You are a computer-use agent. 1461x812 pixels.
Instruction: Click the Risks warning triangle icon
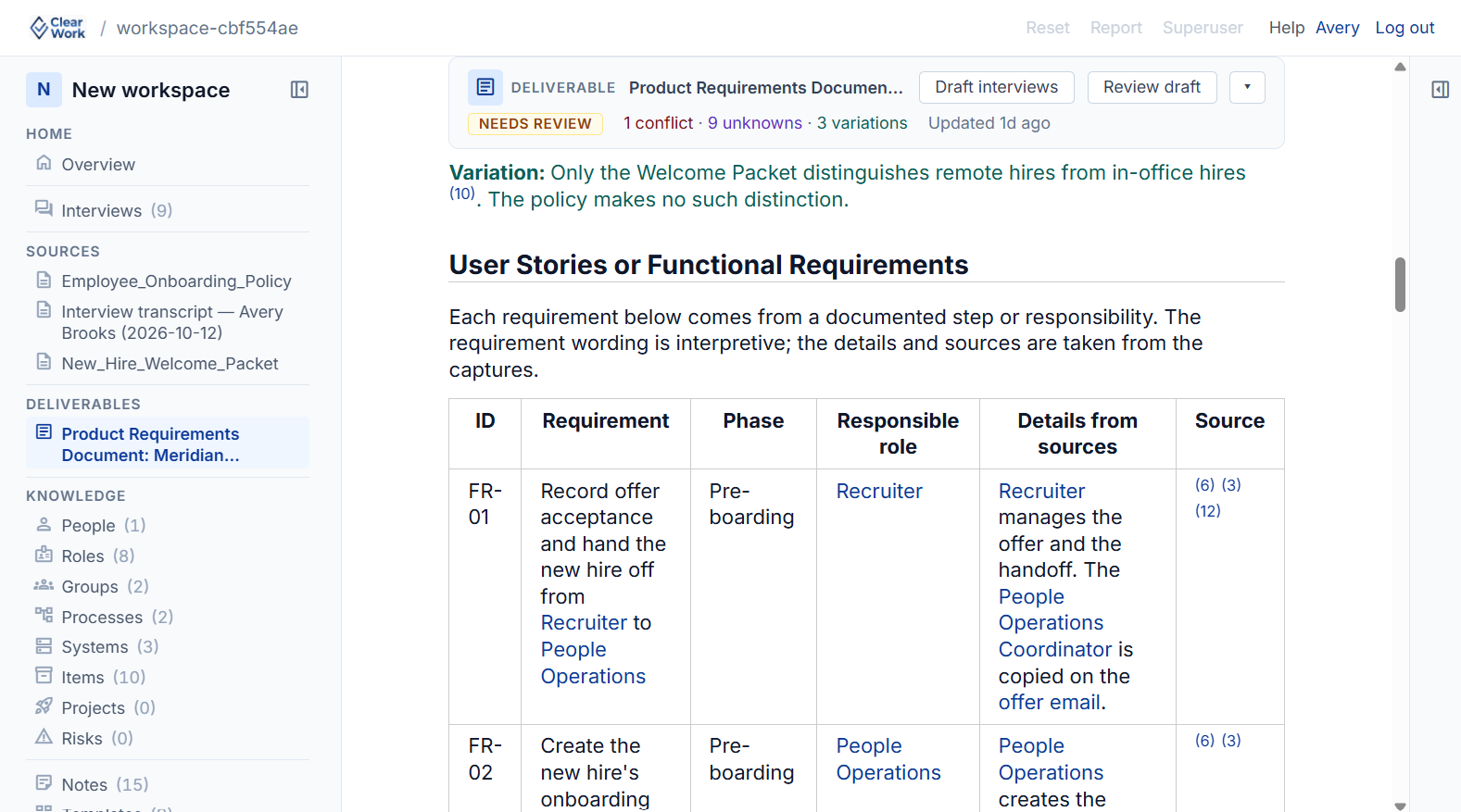pyautogui.click(x=44, y=737)
